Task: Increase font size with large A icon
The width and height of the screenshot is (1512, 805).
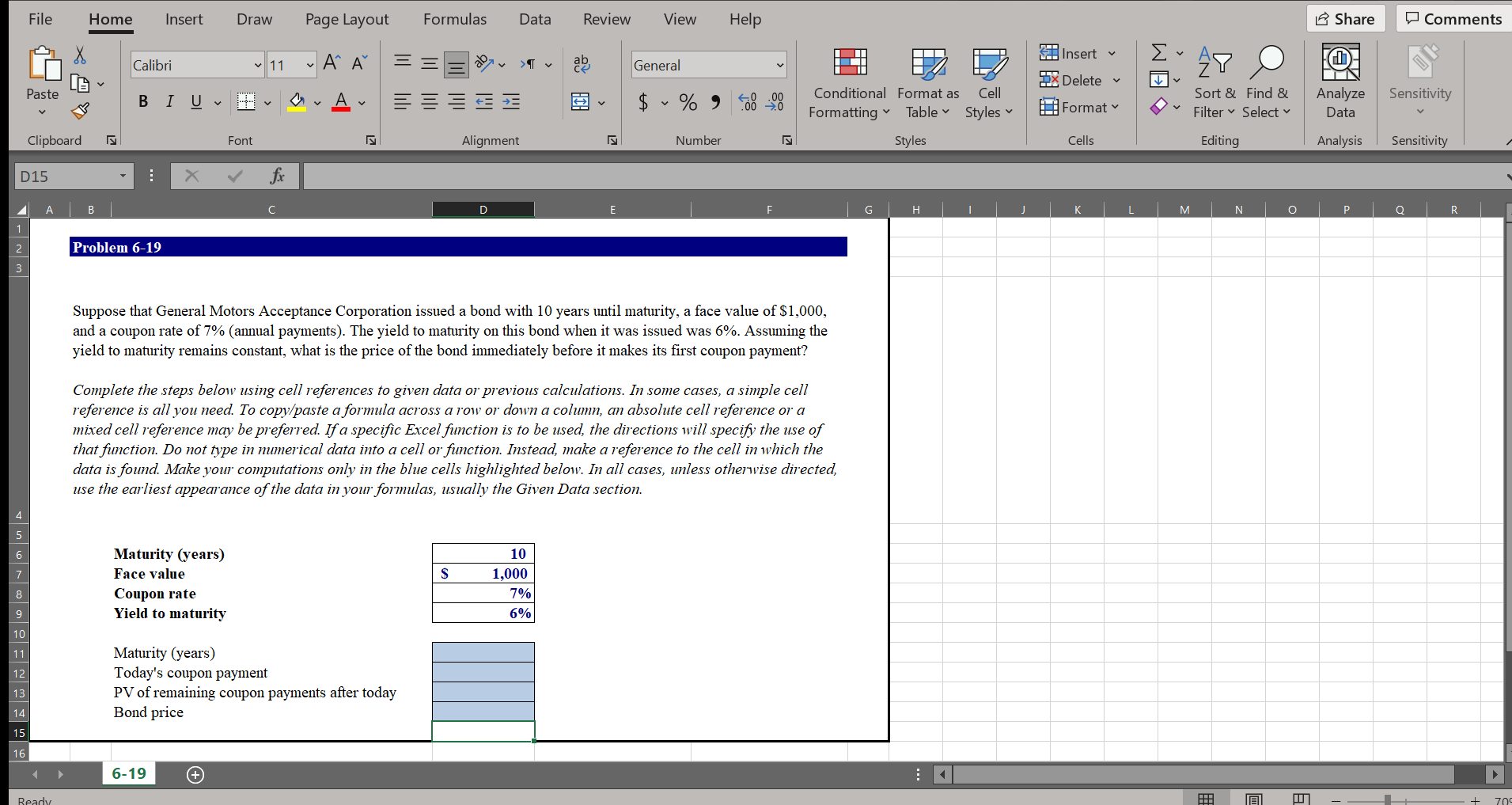Action: point(333,63)
